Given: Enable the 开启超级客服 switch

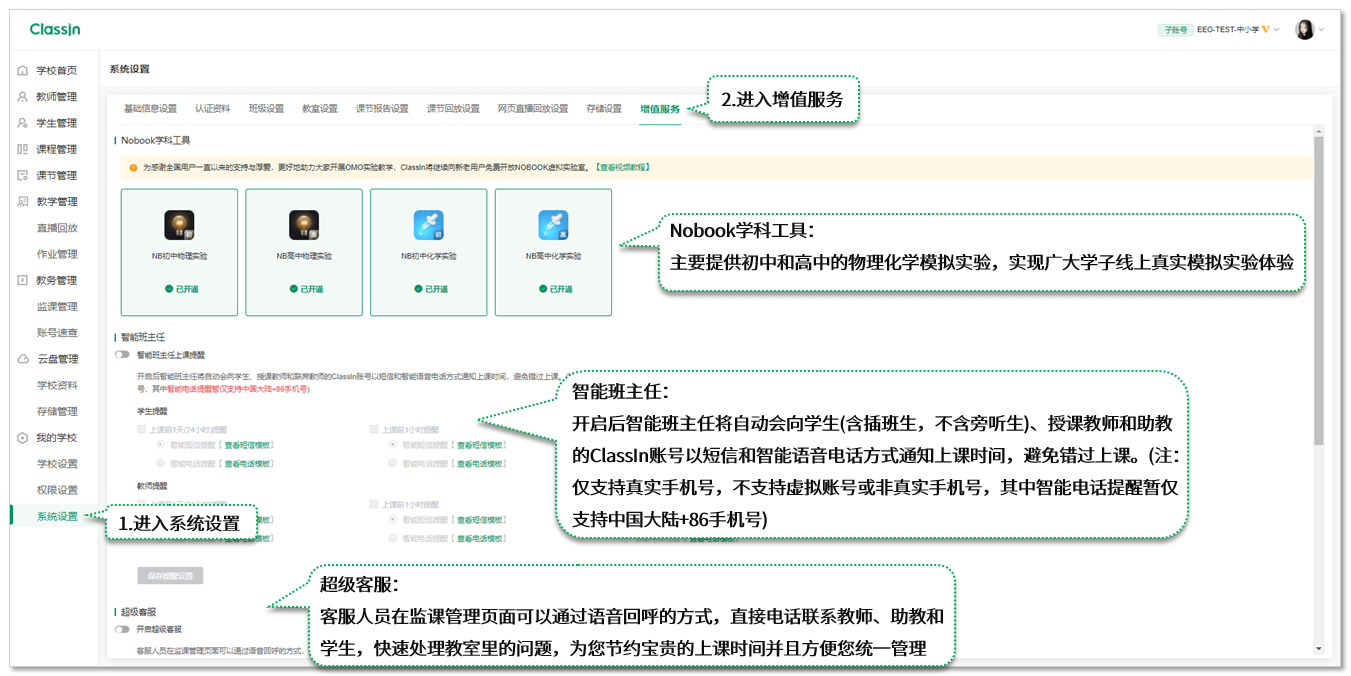Looking at the screenshot, I should click(122, 629).
